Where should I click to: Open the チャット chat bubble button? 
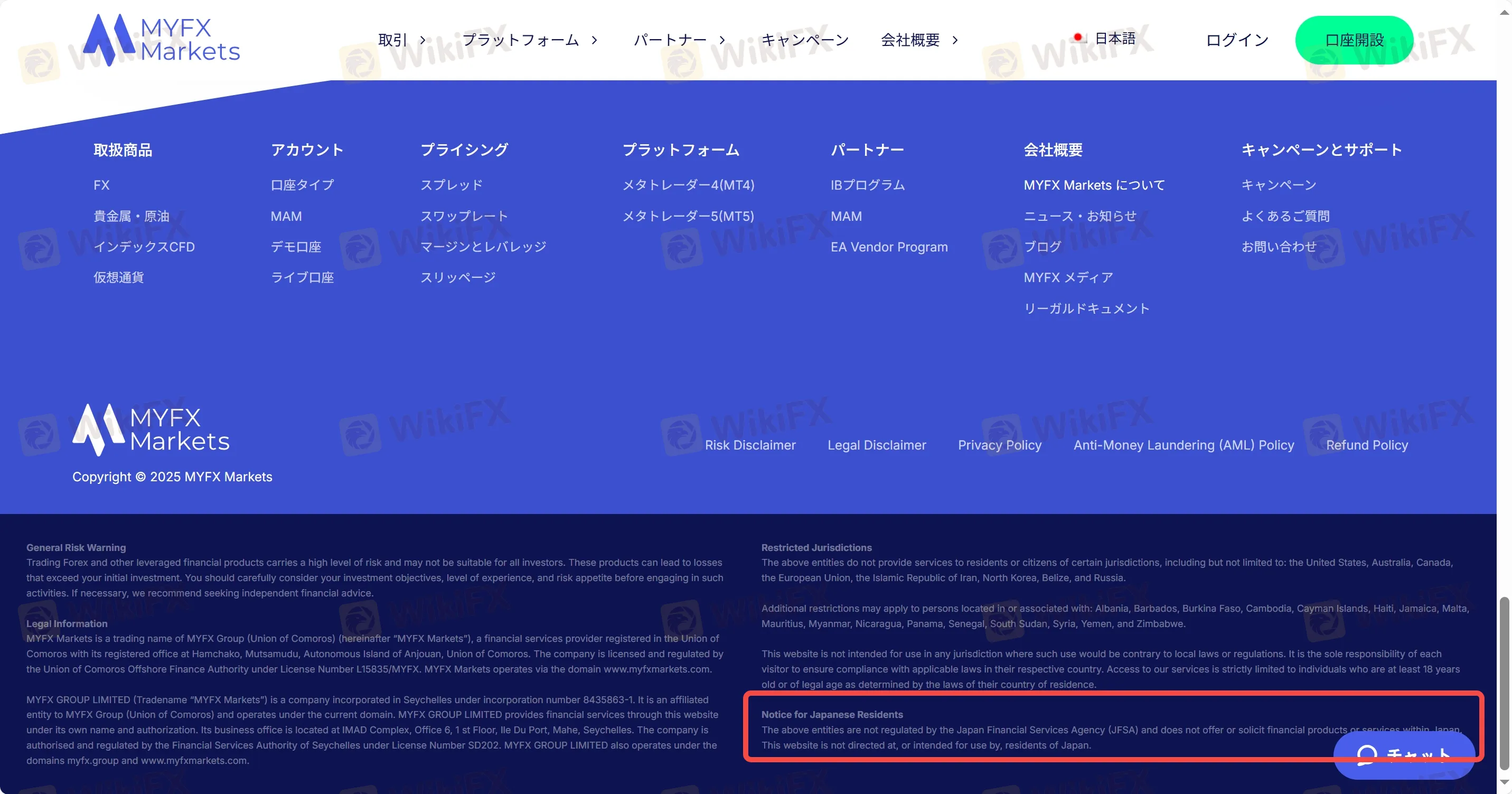1404,755
